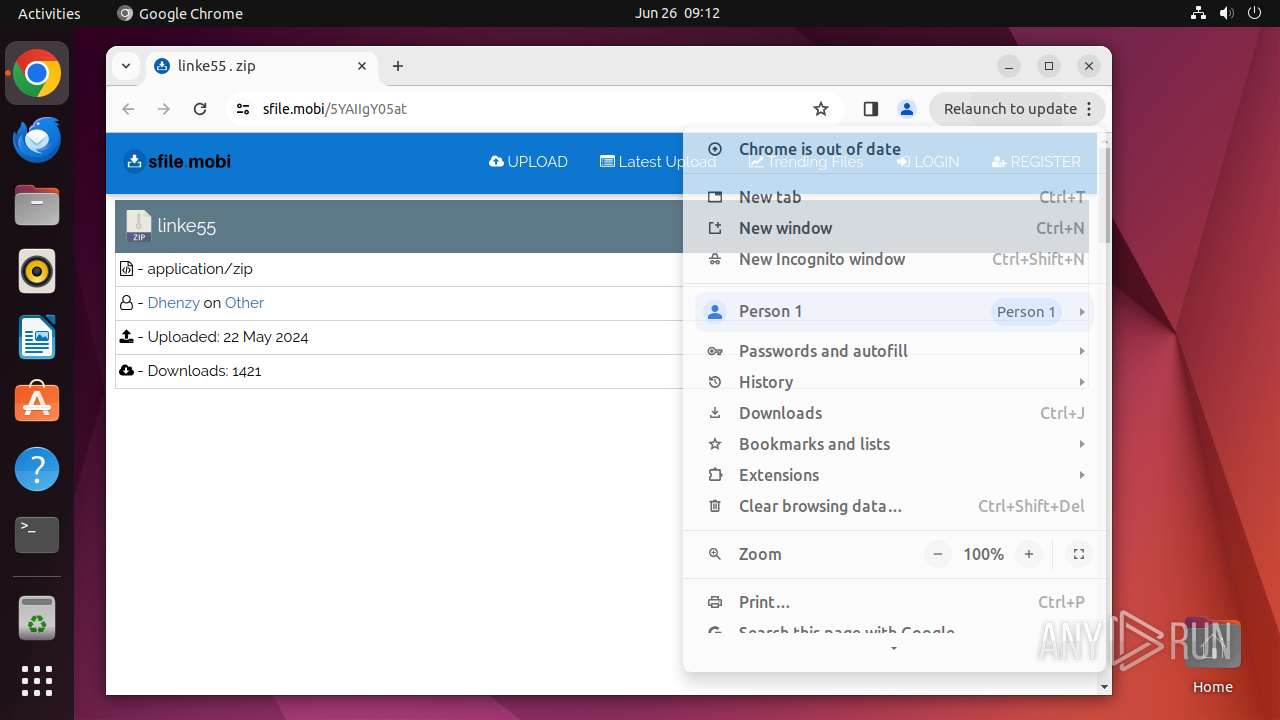Open the power menu icon in the top bar
1280x720 pixels.
[x=1254, y=13]
